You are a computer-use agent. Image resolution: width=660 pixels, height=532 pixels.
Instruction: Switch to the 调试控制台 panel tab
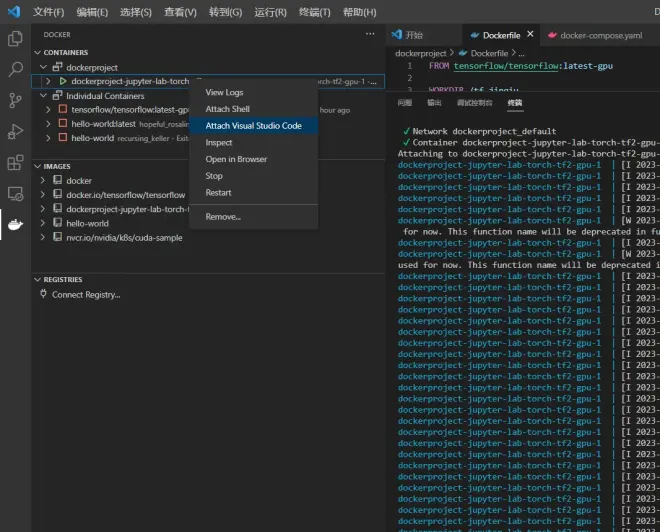[474, 102]
